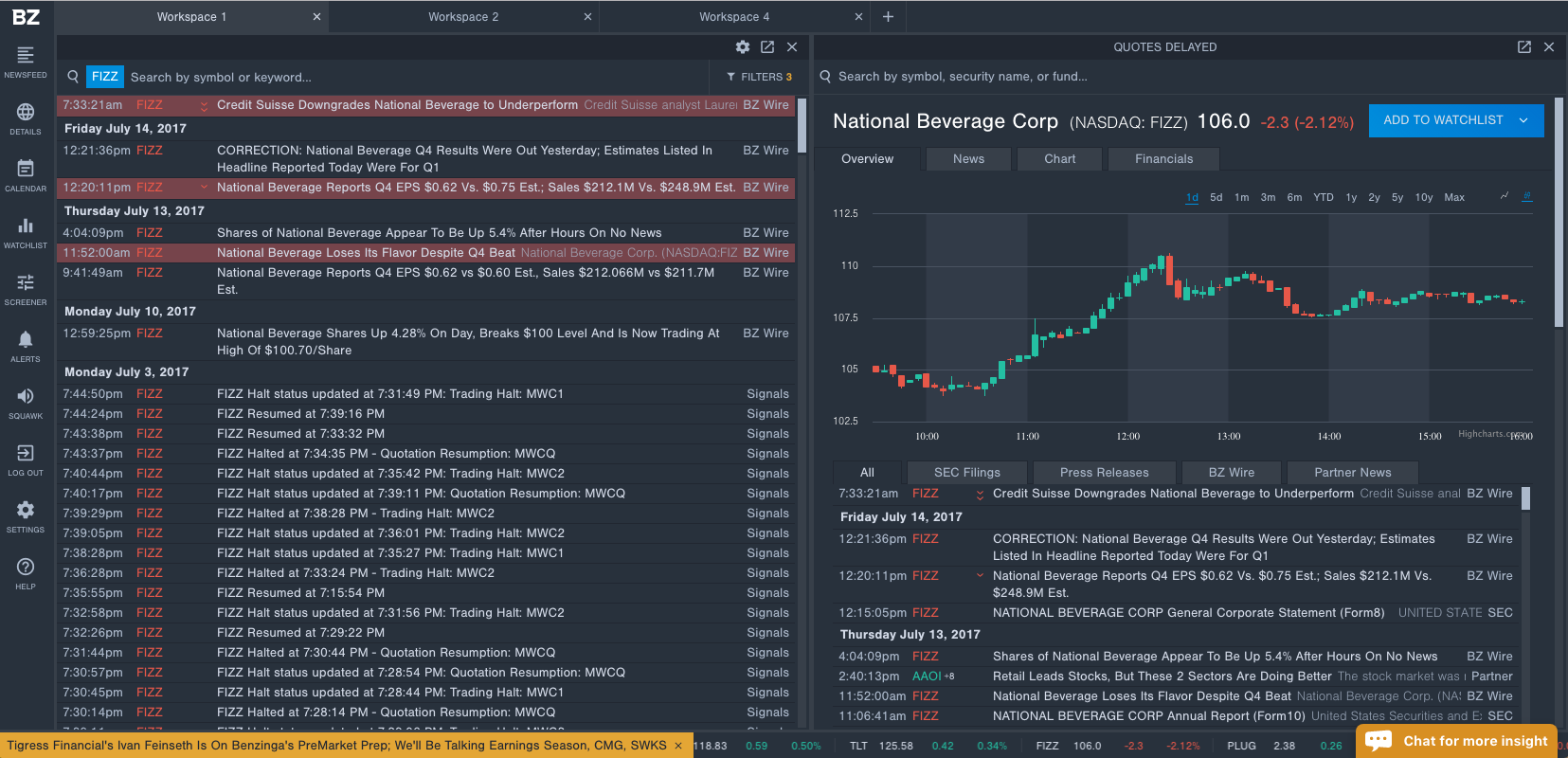The width and height of the screenshot is (1568, 758).
Task: Select the 1d chart range
Action: 1192,197
